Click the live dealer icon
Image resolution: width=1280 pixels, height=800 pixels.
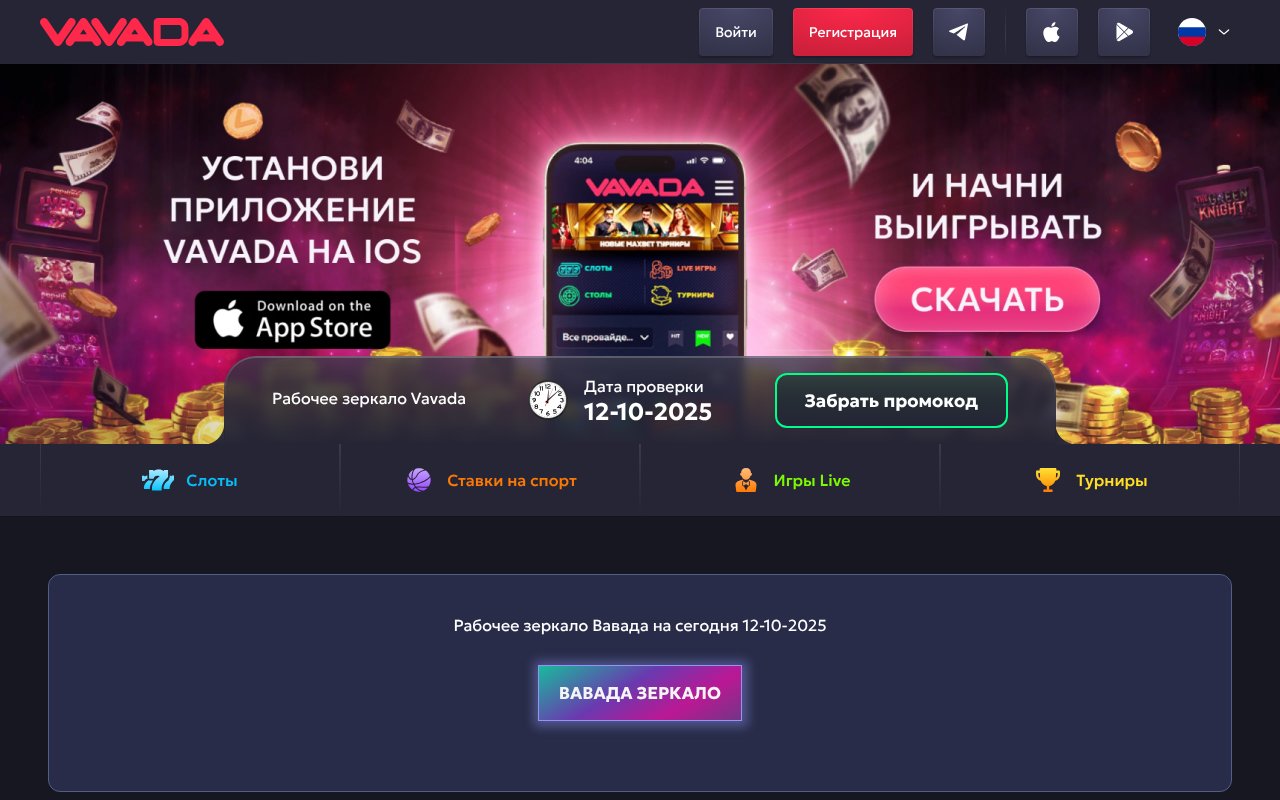746,481
